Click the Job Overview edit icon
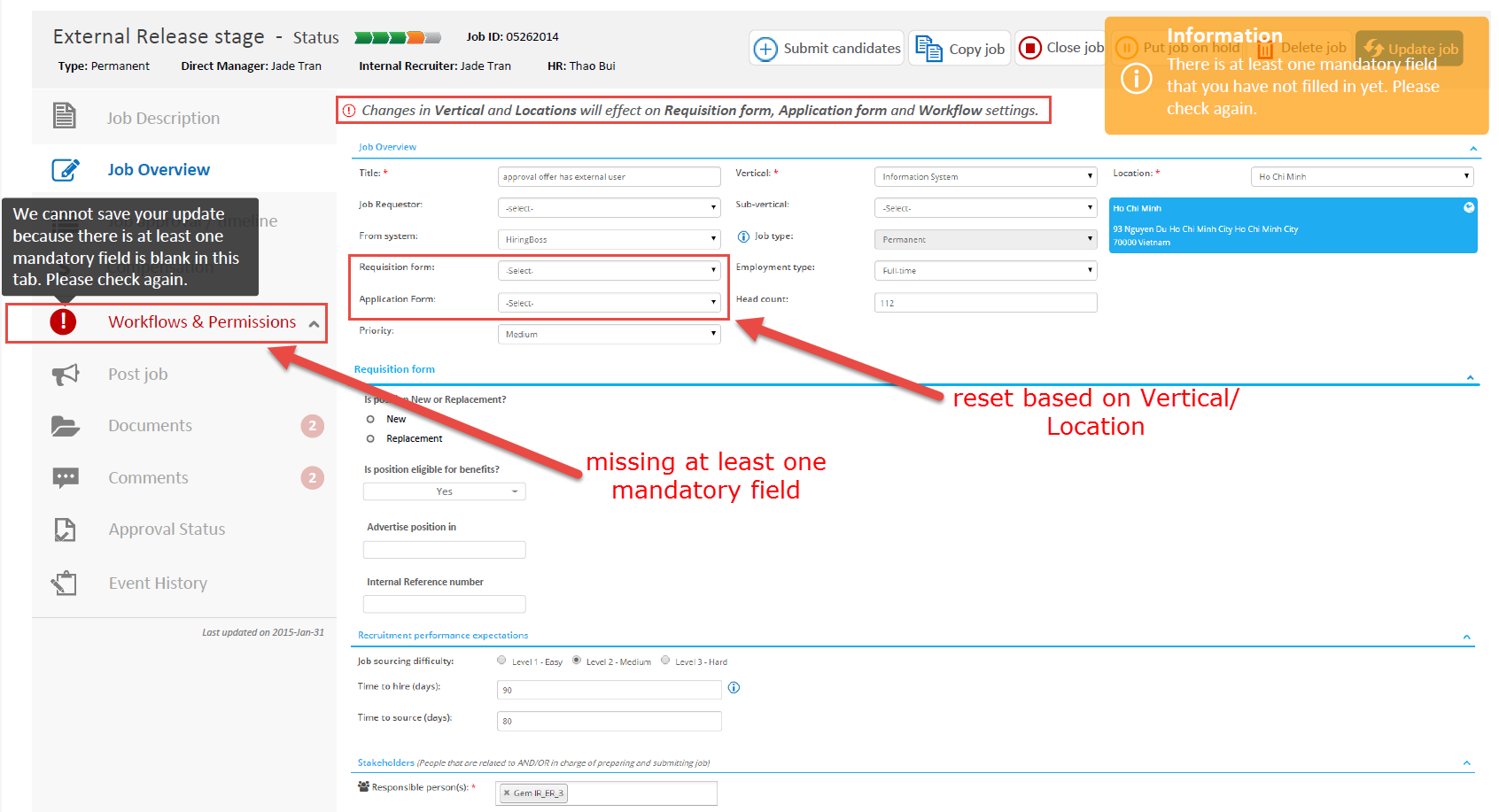The width and height of the screenshot is (1499, 812). [66, 169]
